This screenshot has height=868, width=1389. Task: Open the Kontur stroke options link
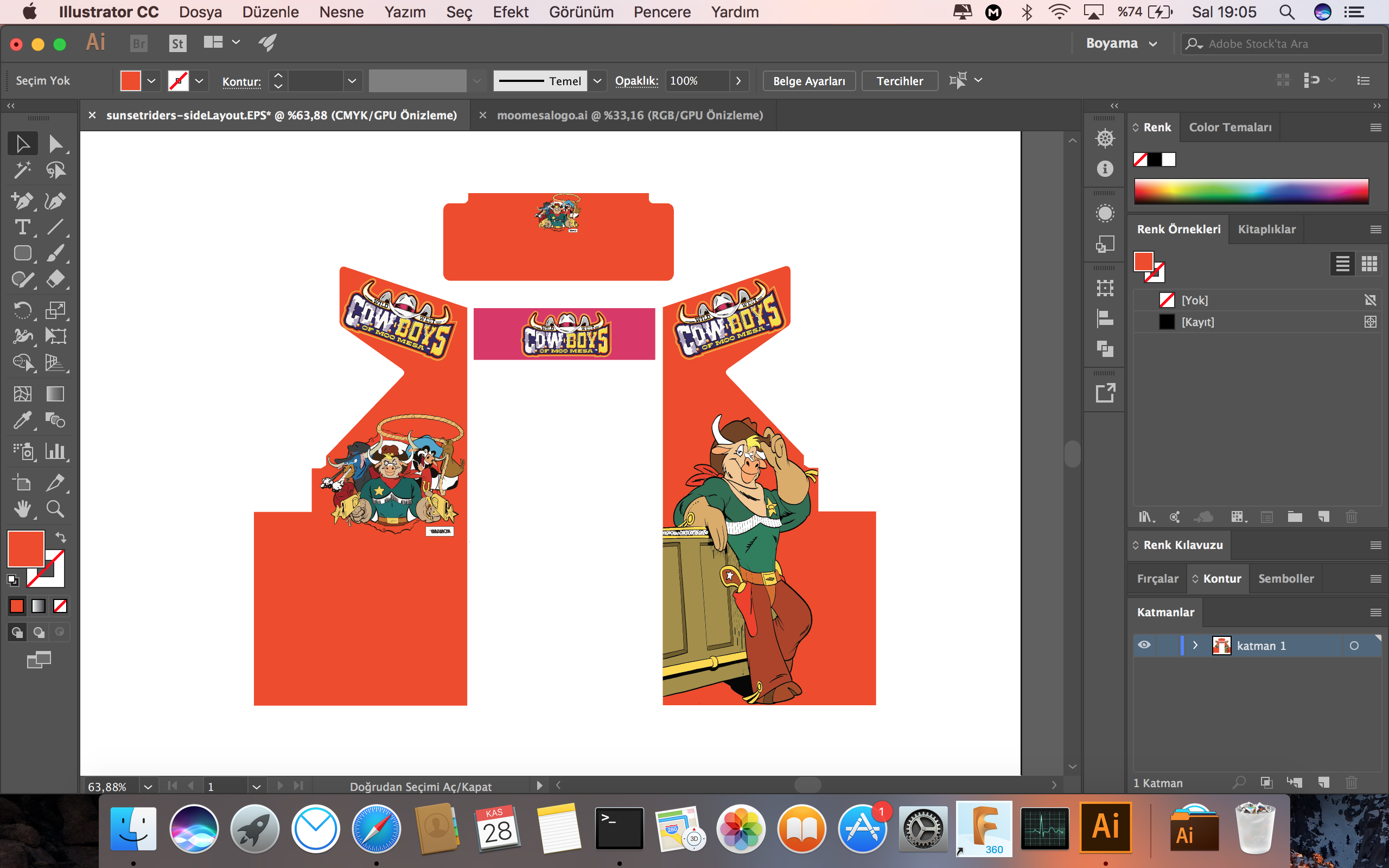[241, 81]
